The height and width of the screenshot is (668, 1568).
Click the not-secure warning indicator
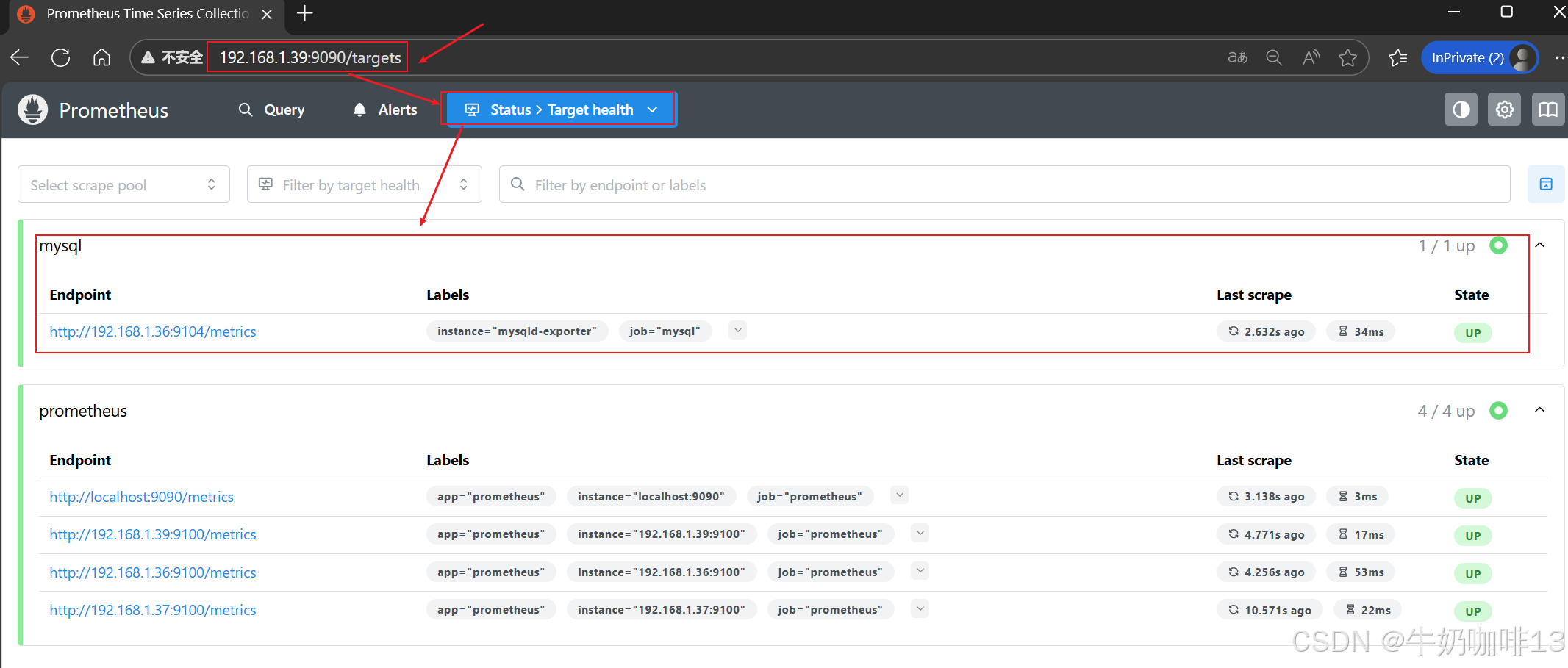click(x=172, y=57)
